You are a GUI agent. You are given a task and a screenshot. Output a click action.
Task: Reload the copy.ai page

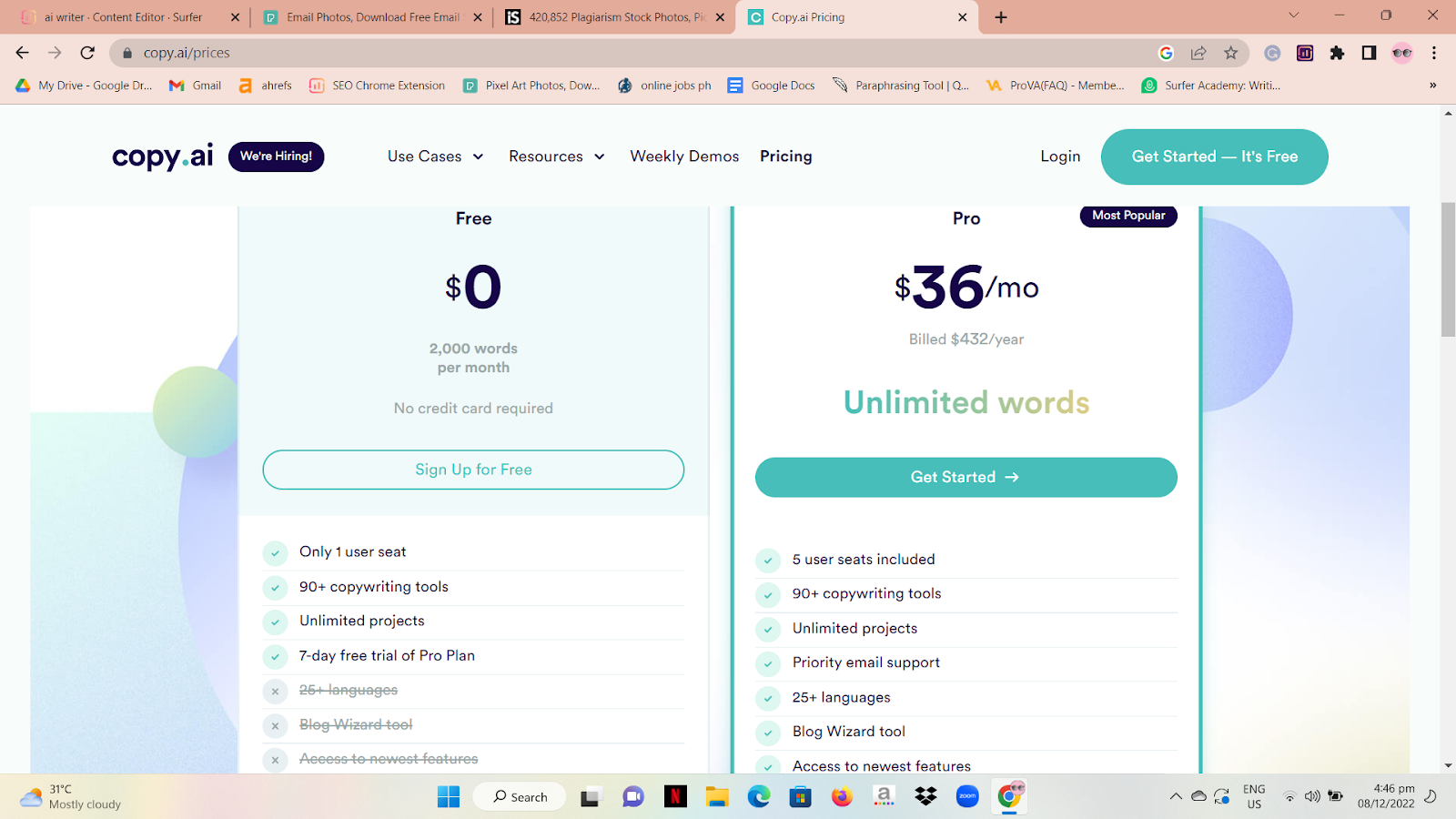click(x=87, y=53)
